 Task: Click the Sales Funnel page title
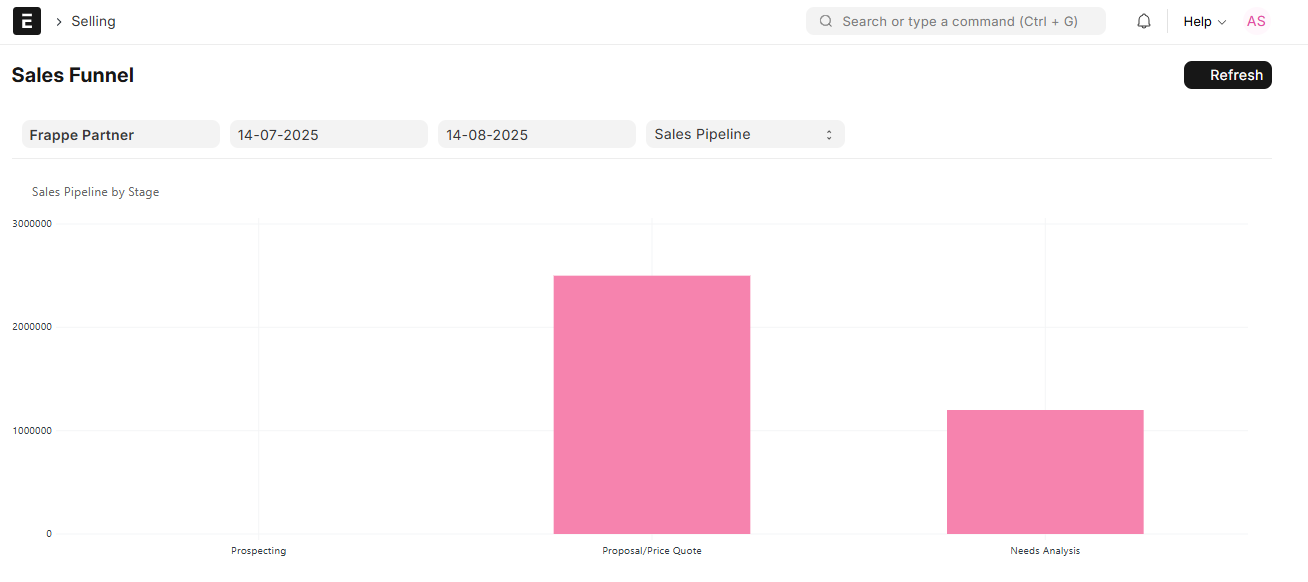72,75
